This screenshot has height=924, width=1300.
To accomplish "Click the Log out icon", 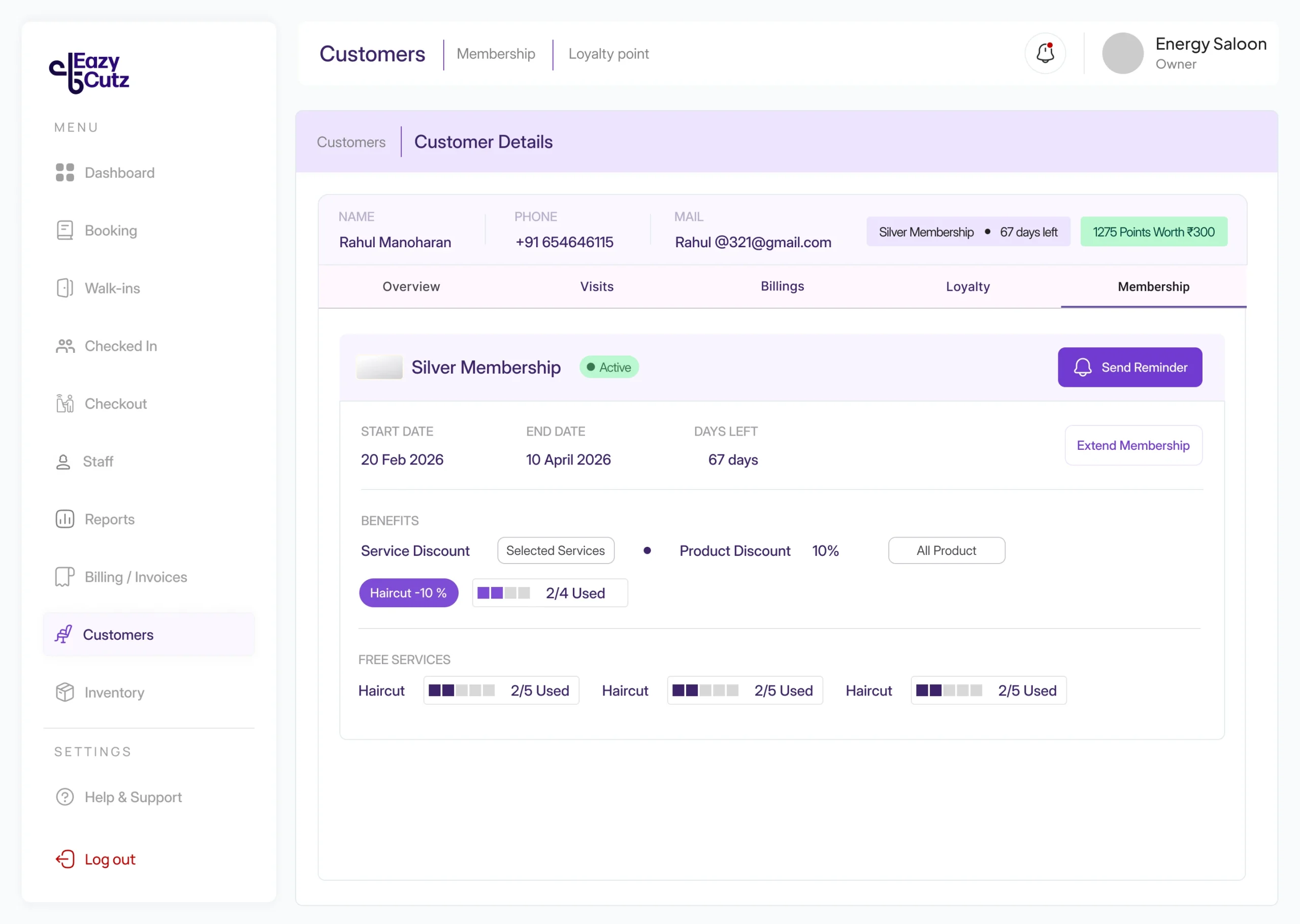I will [x=65, y=859].
